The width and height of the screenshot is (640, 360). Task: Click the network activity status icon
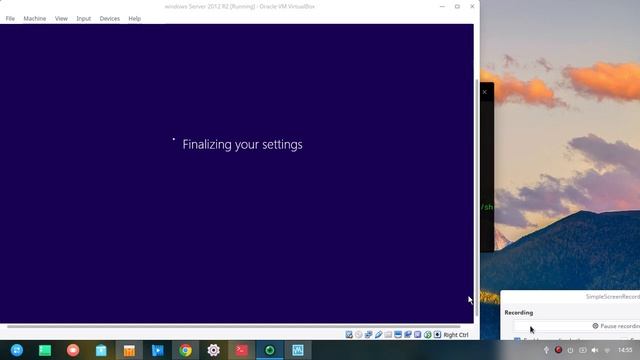[x=369, y=335]
